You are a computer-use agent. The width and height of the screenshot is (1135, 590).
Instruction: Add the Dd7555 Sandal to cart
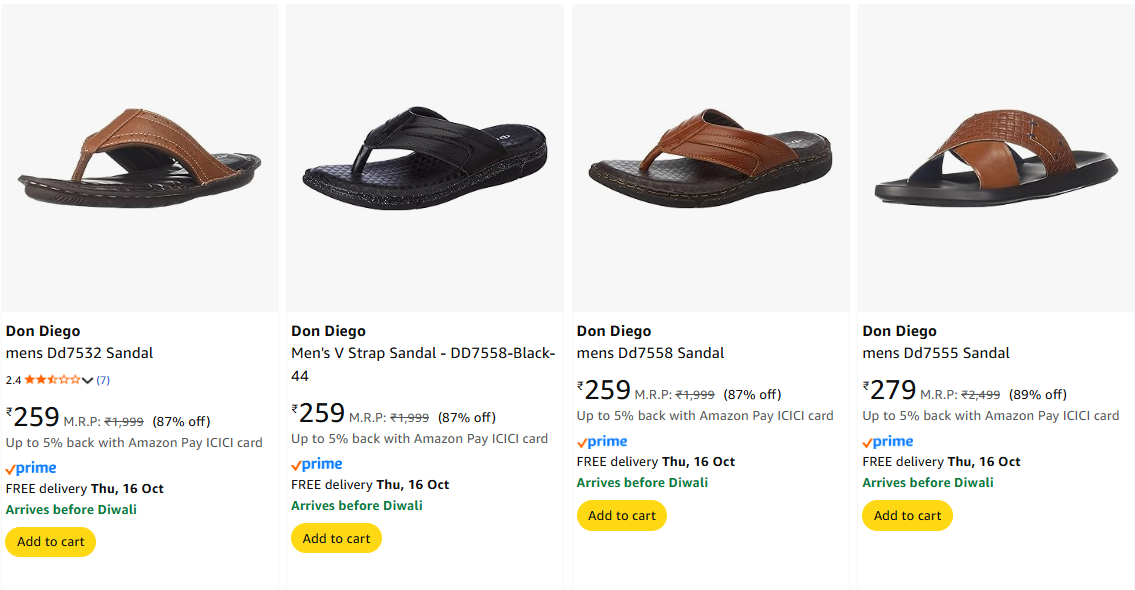[x=907, y=515]
